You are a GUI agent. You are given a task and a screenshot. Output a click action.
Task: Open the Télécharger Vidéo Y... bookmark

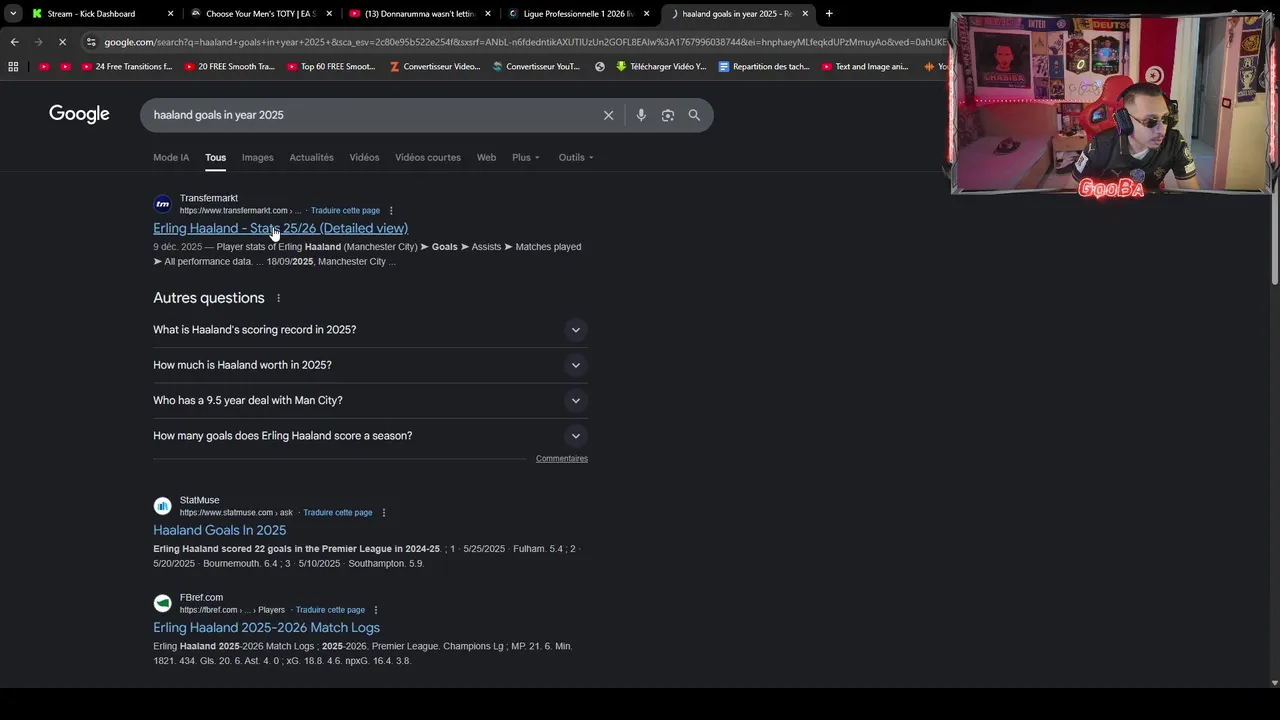[661, 67]
